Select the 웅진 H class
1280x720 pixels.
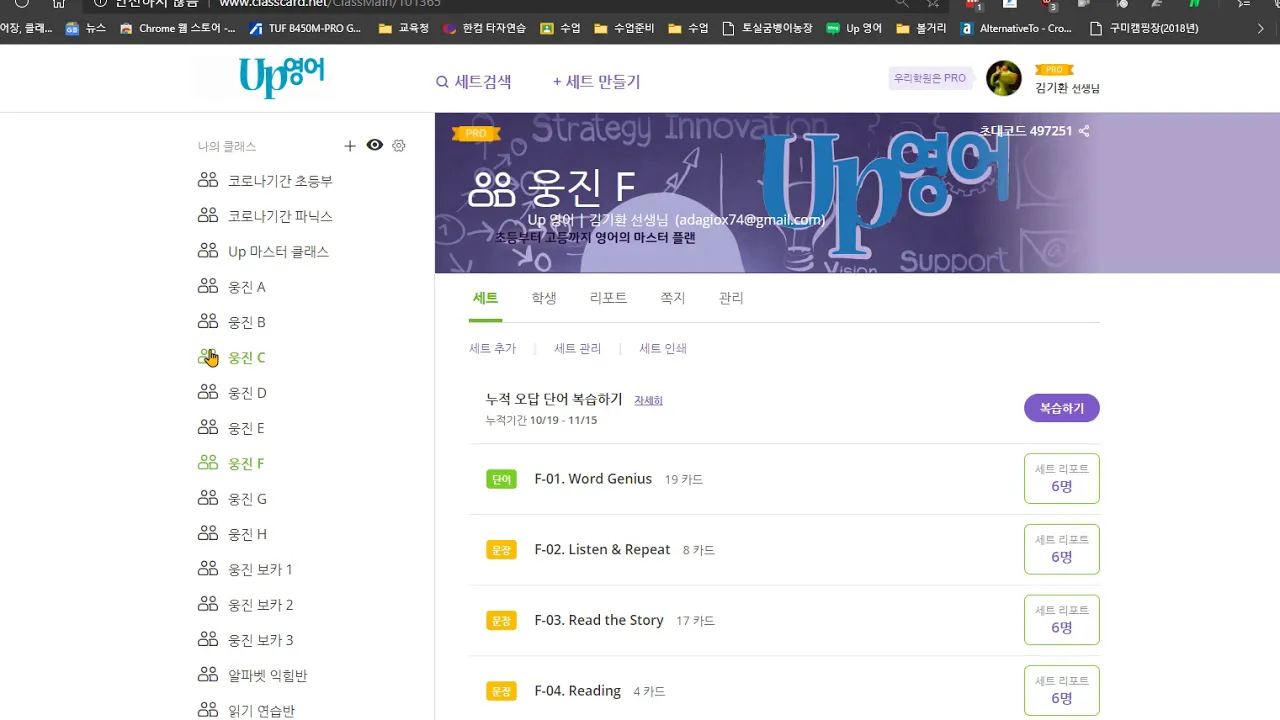pos(232,534)
